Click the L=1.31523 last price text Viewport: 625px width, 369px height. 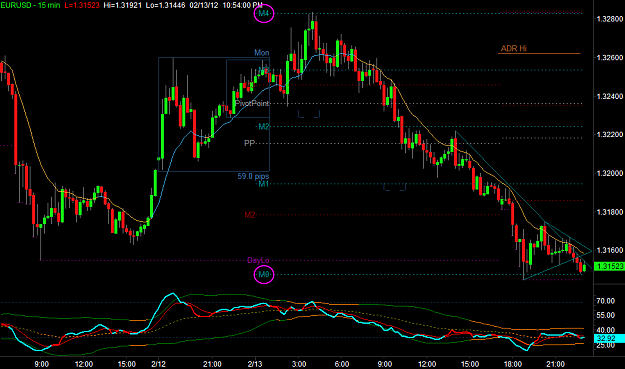tap(82, 6)
